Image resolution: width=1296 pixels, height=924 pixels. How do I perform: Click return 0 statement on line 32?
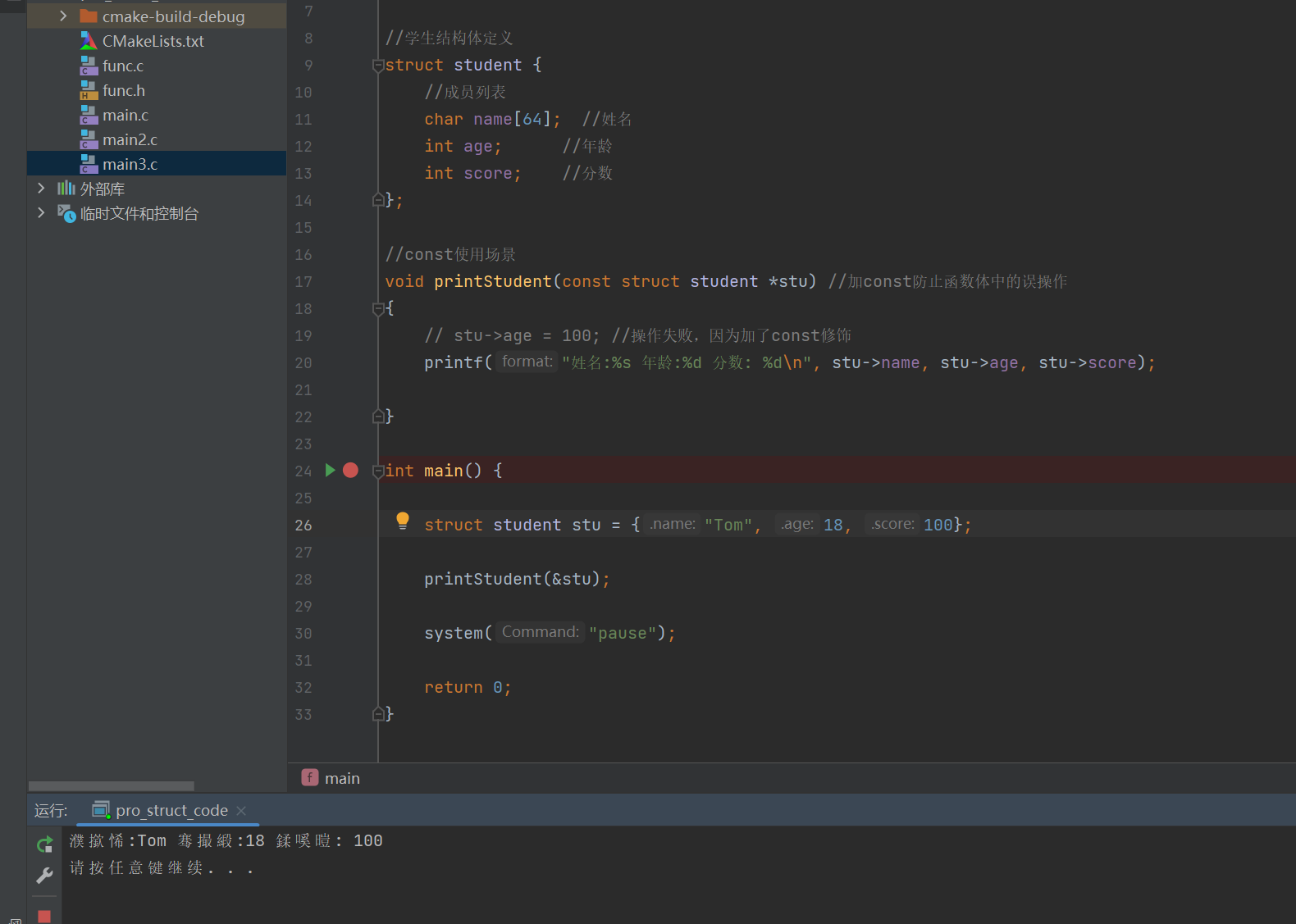coord(468,687)
